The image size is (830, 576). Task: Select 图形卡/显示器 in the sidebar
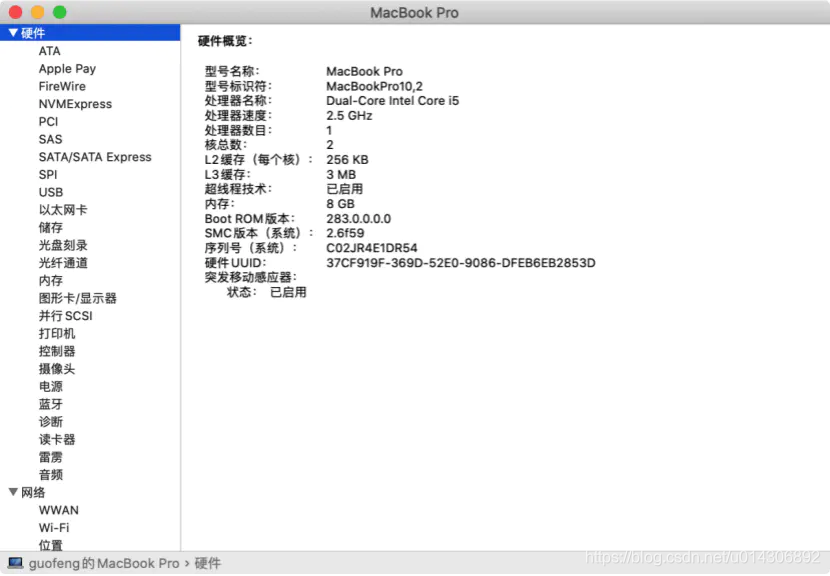77,298
